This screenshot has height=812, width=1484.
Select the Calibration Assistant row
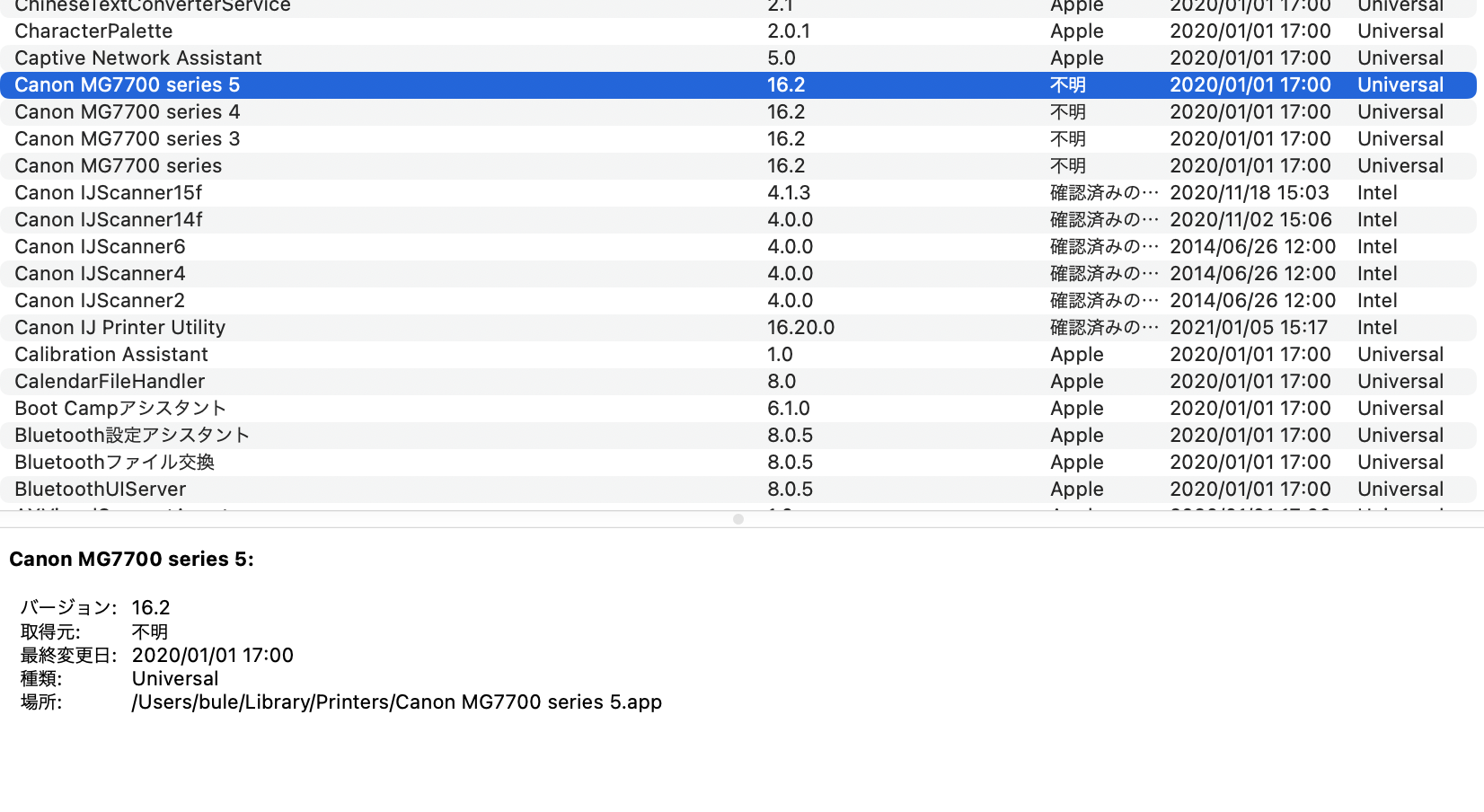[738, 355]
